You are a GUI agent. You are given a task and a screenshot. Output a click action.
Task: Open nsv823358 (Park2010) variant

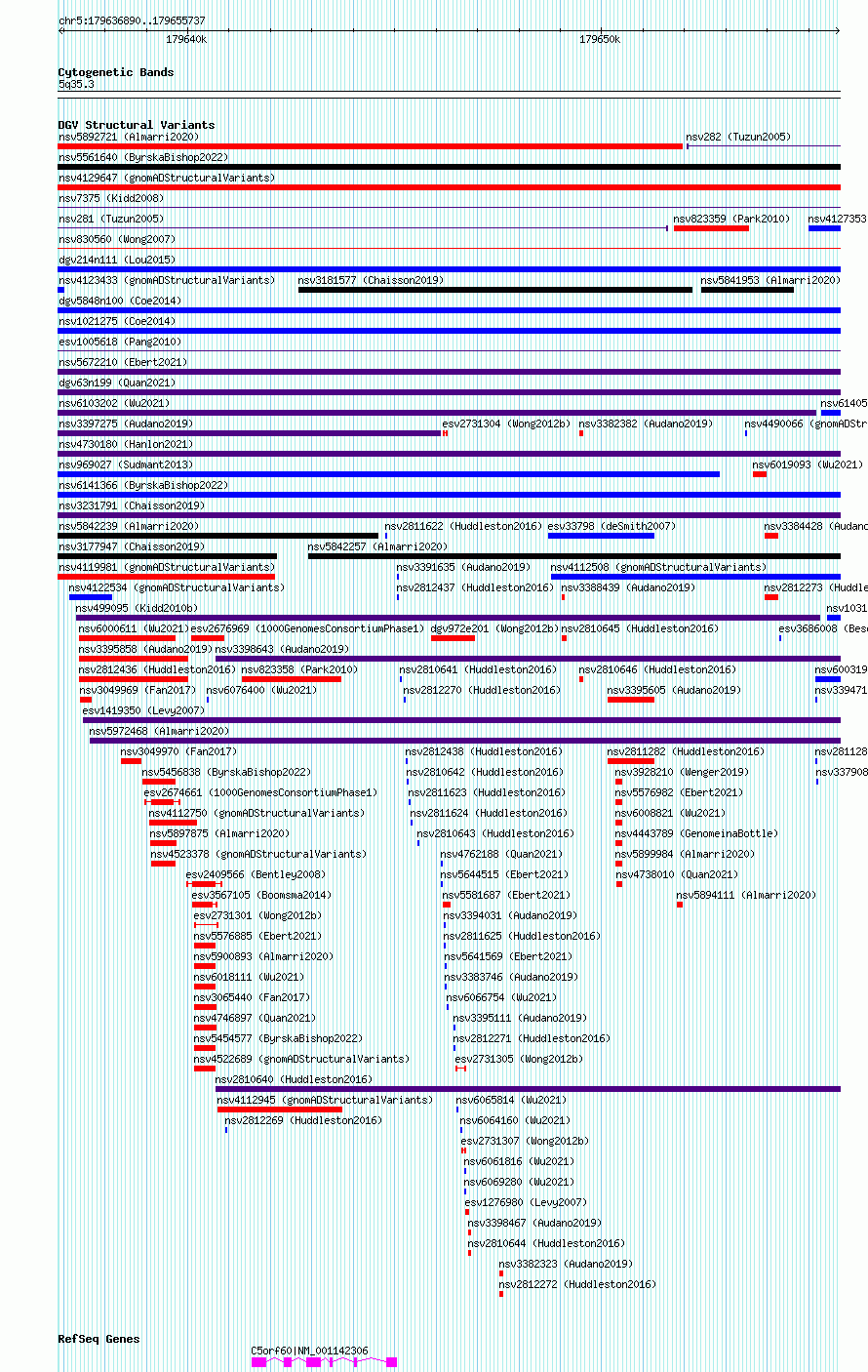pyautogui.click(x=299, y=669)
